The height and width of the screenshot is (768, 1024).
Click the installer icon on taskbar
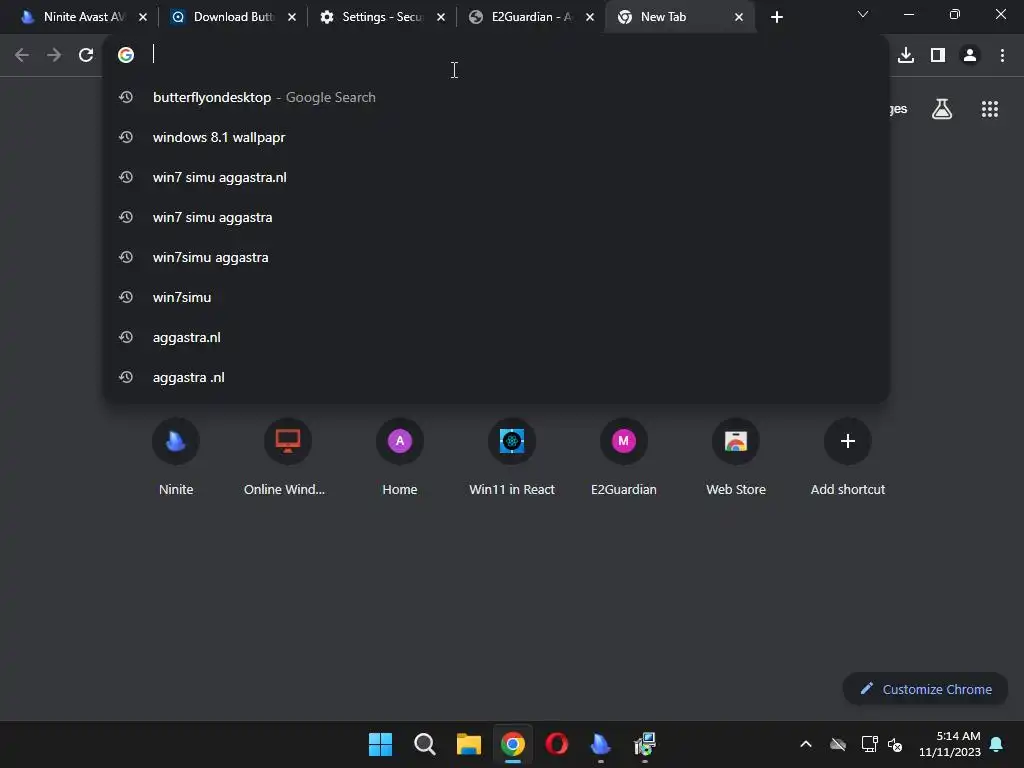click(x=645, y=744)
